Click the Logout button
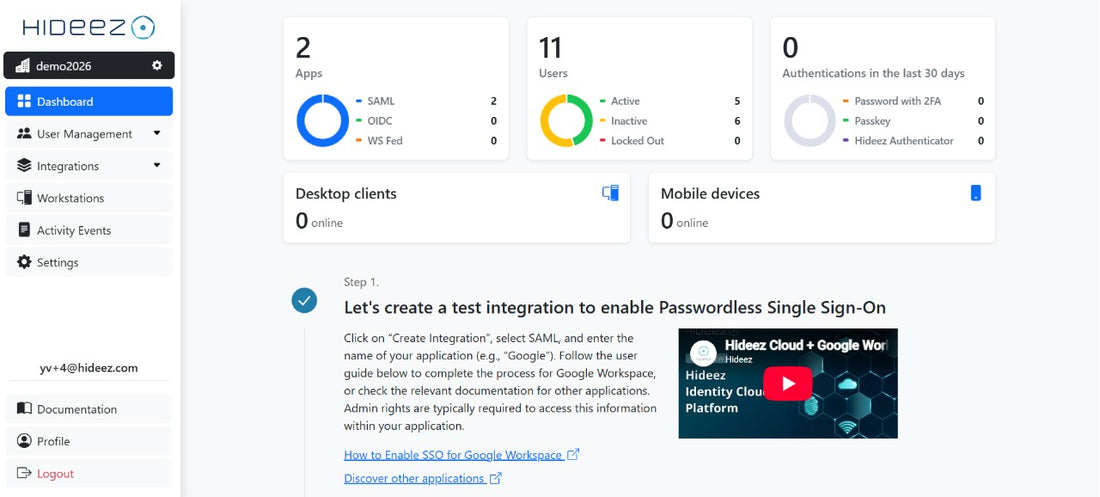Viewport: 1100px width, 497px height. pos(89,473)
